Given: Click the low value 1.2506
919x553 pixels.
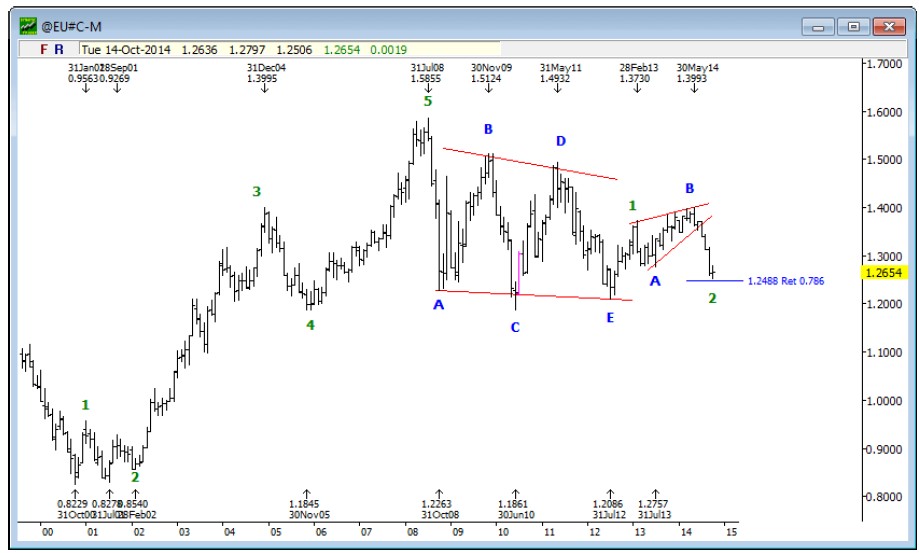Looking at the screenshot, I should click(x=294, y=50).
